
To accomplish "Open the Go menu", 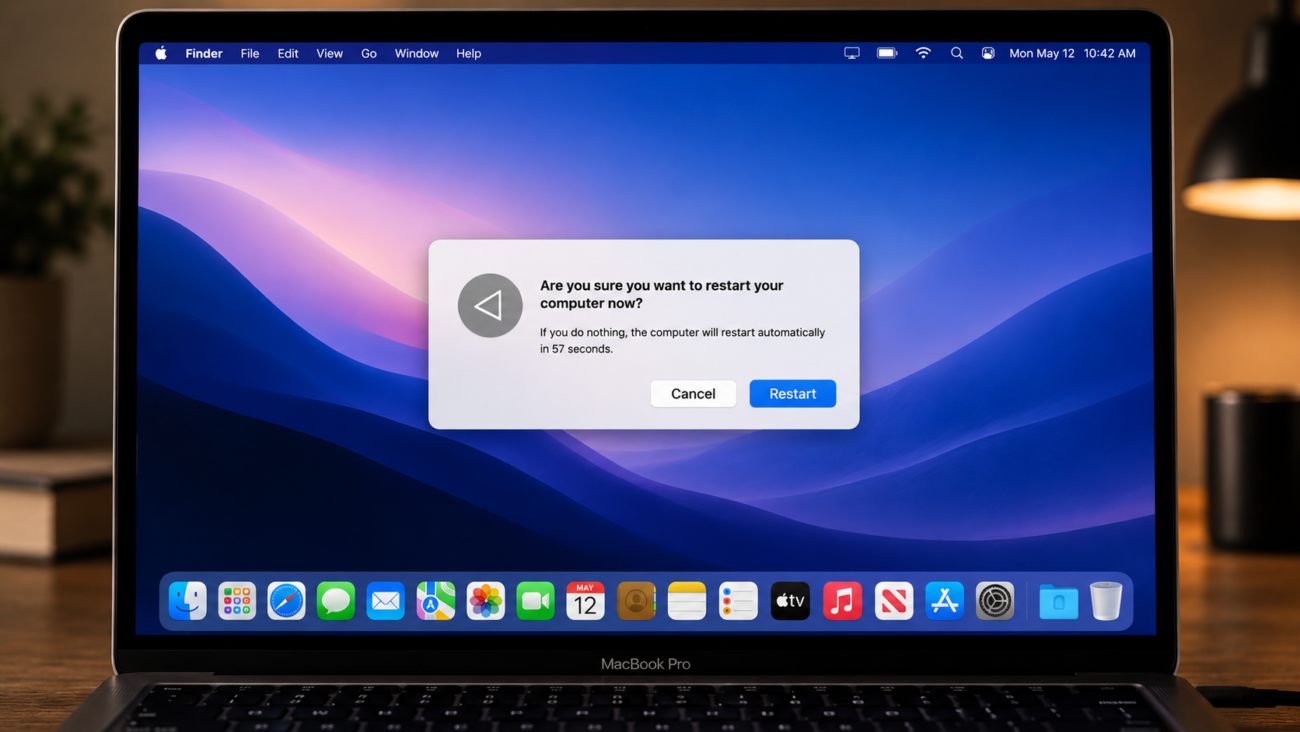I will click(x=369, y=53).
